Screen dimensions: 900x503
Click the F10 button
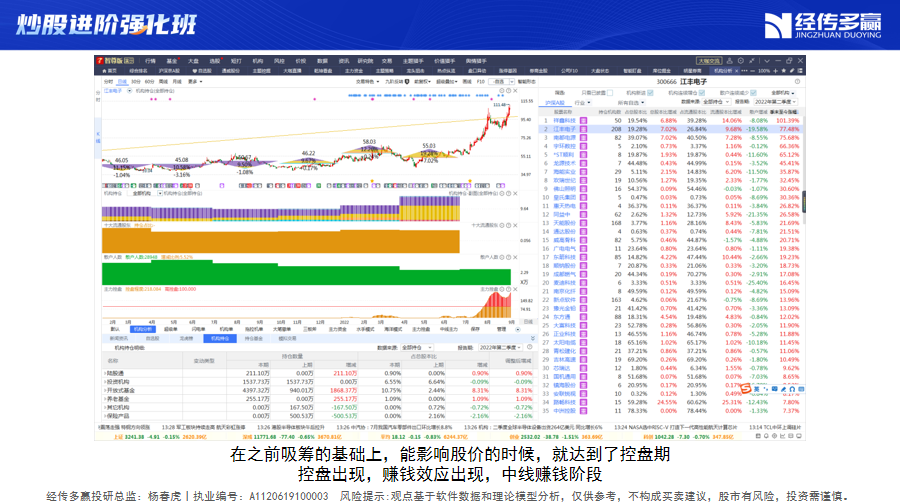tap(480, 82)
